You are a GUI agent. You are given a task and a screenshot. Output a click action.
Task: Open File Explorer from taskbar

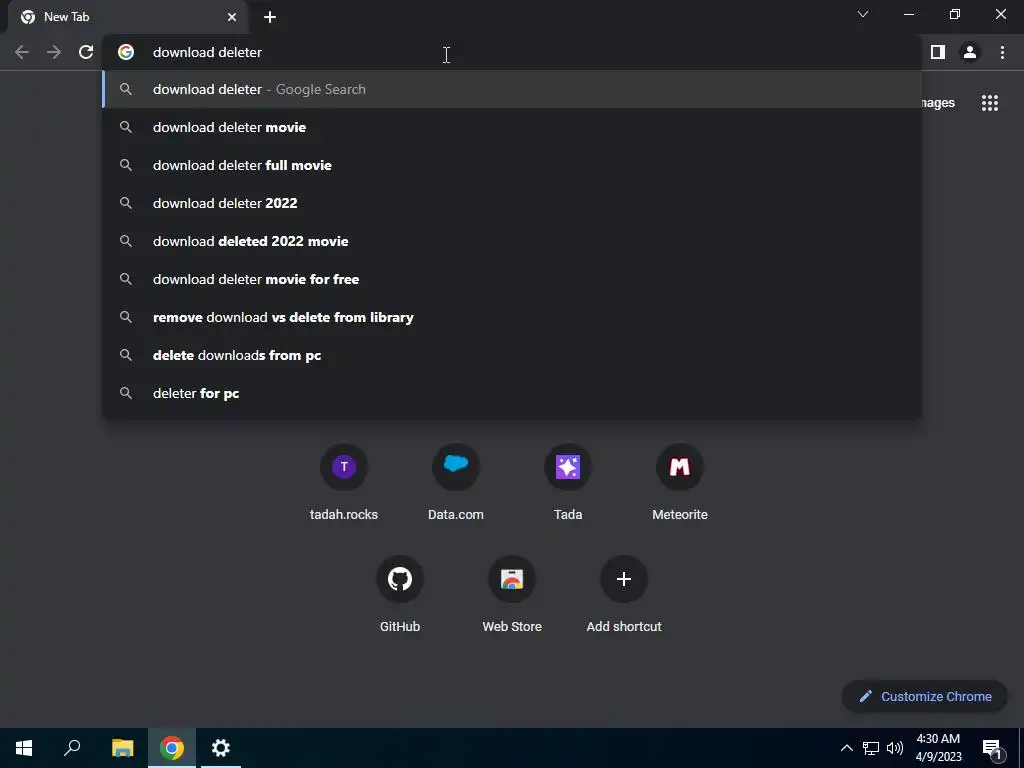(122, 748)
